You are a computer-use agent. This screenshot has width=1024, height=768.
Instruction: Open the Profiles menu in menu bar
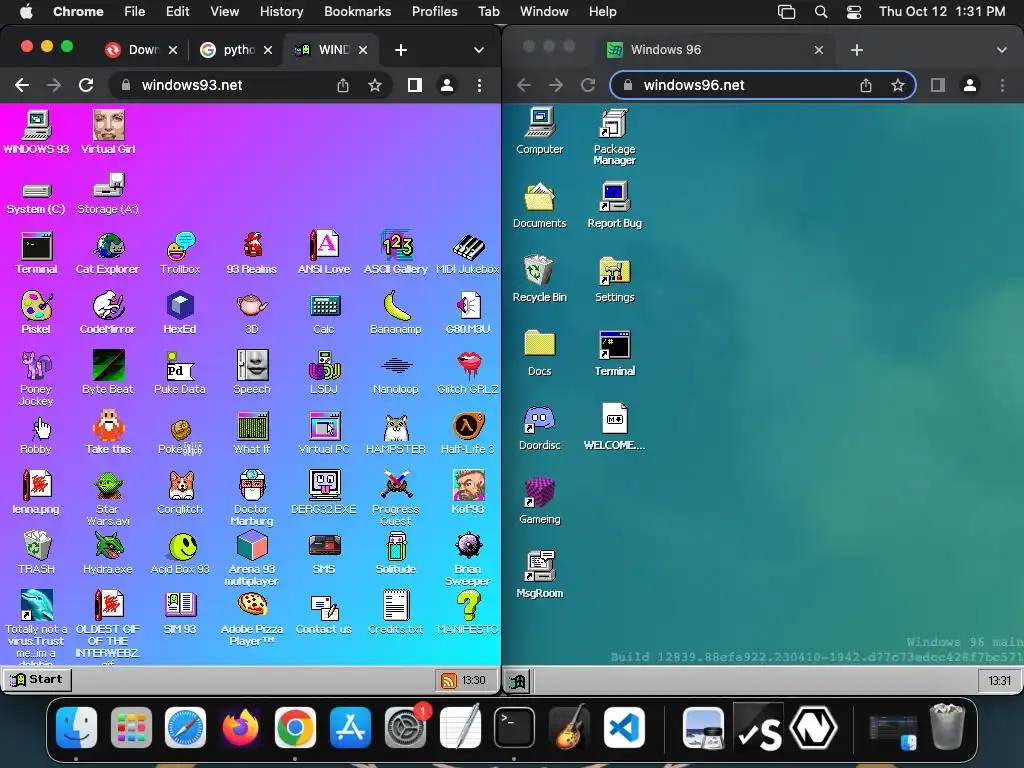coord(434,11)
